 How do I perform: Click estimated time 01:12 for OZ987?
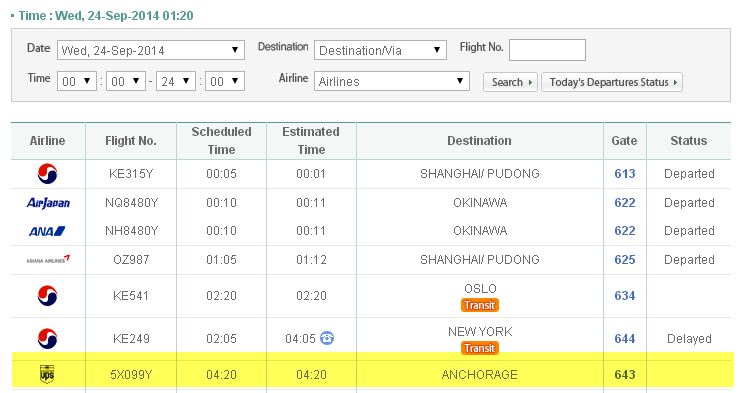click(311, 260)
